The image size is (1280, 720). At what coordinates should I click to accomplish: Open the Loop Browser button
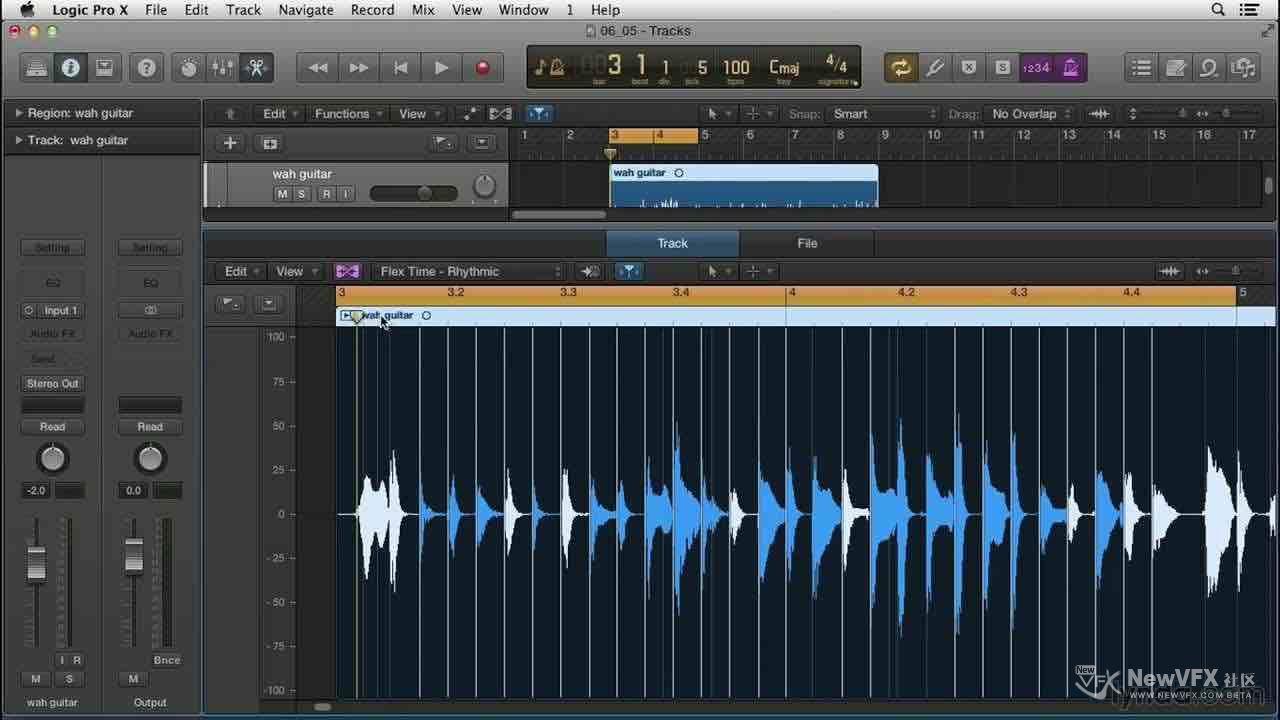point(1209,68)
